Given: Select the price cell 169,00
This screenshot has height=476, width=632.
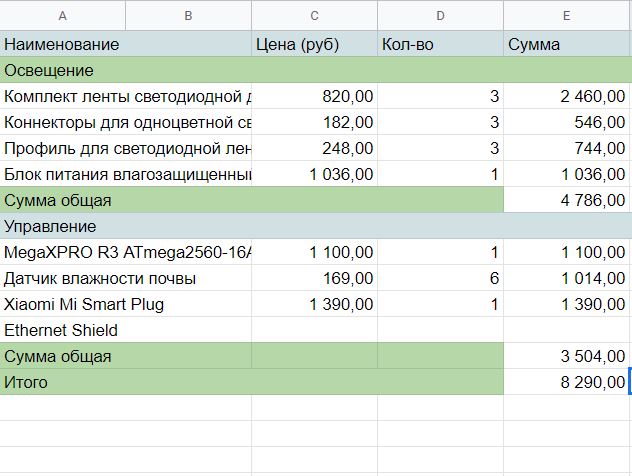Looking at the screenshot, I should coord(314,278).
